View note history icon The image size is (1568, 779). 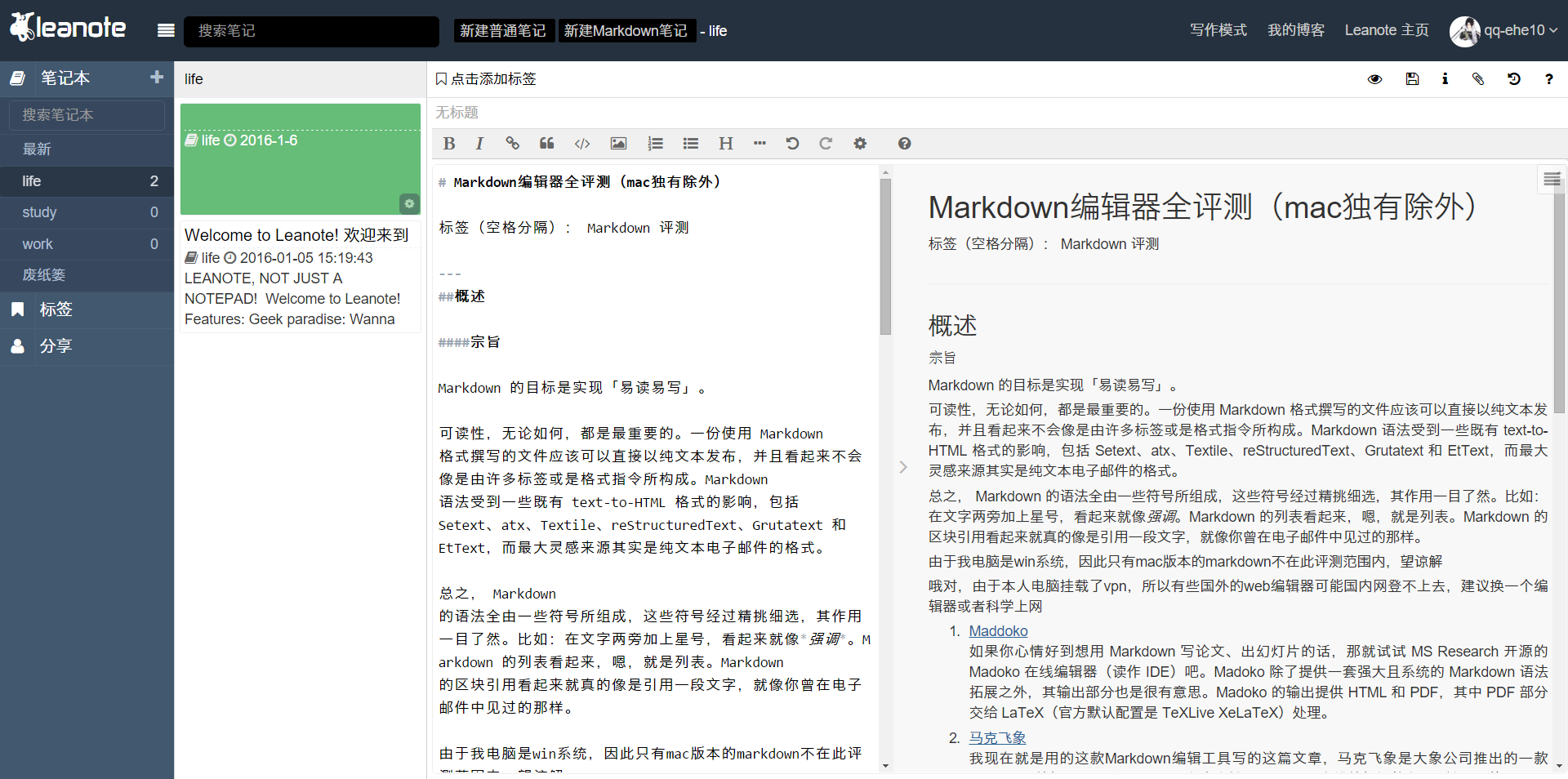pyautogui.click(x=1513, y=79)
